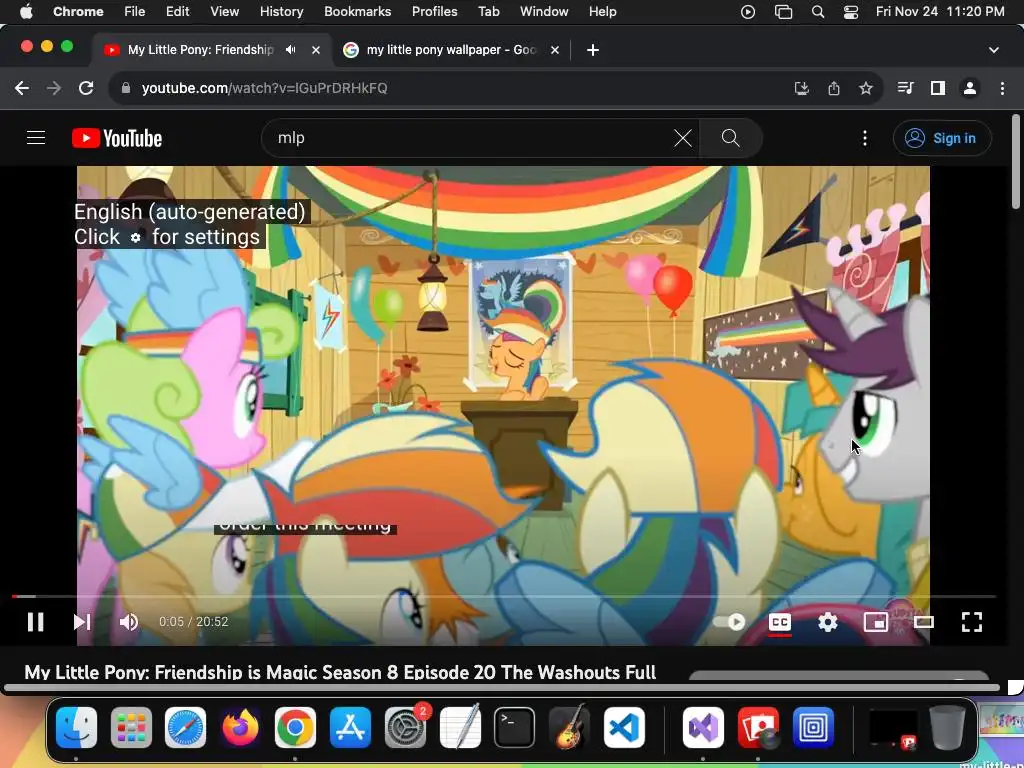Close the my little pony wallpaper tab
The image size is (1024, 768).
[x=554, y=50]
